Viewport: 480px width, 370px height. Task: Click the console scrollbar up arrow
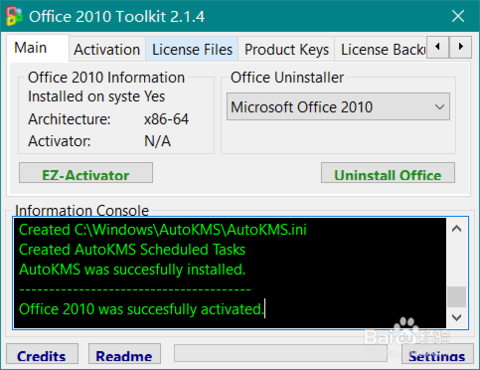coord(456,229)
